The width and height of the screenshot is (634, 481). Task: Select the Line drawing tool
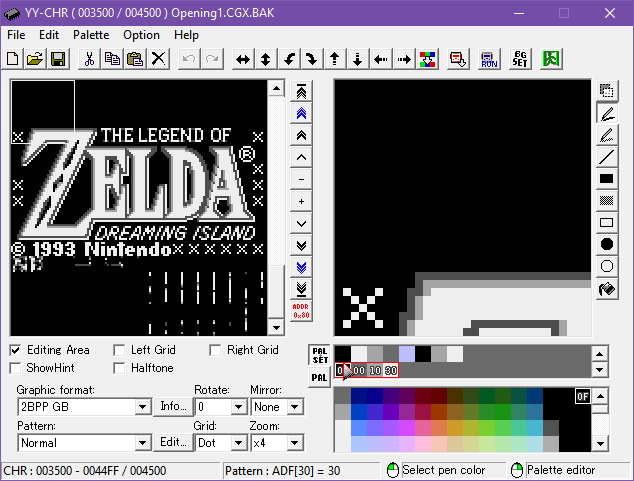coord(607,157)
